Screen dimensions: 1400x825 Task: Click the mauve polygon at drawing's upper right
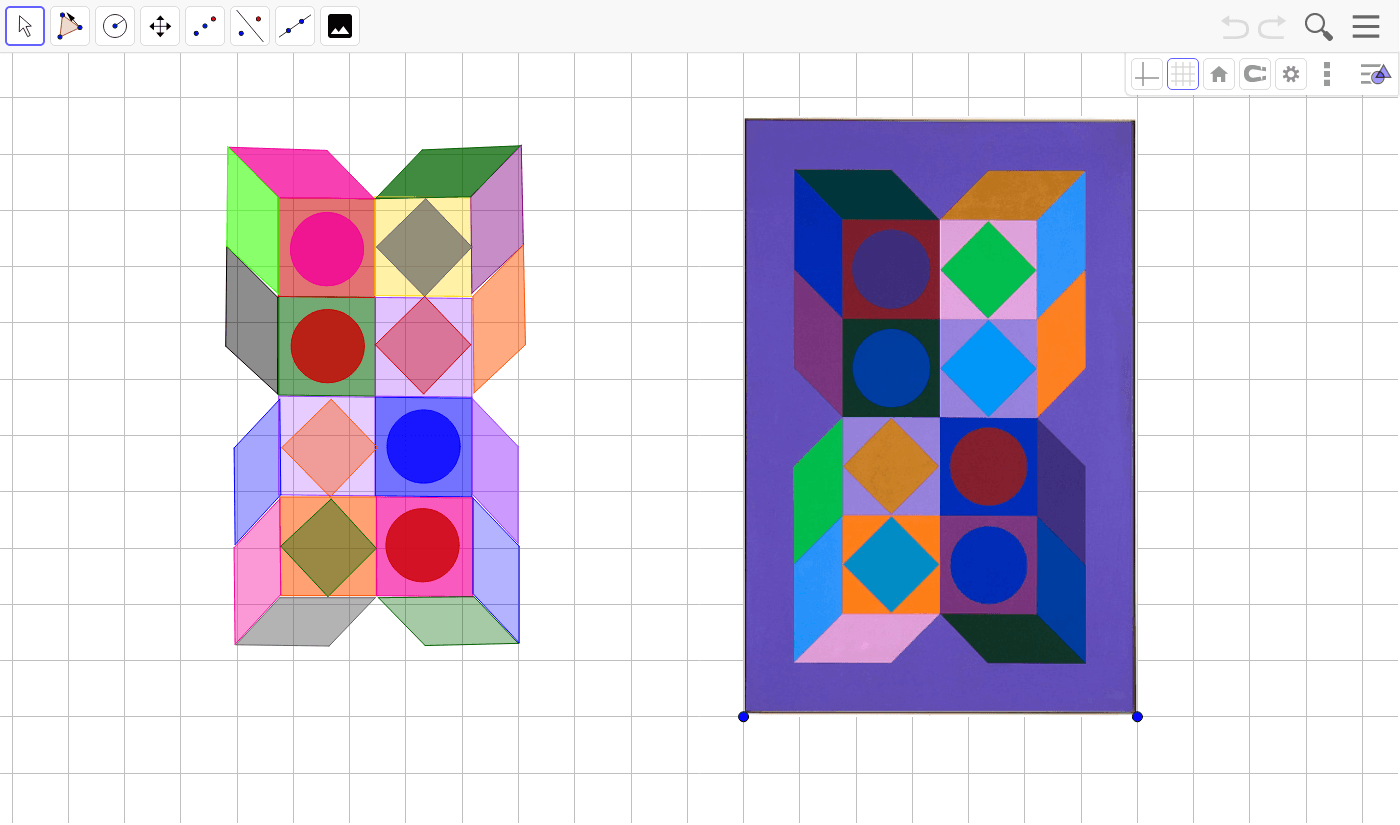pyautogui.click(x=497, y=219)
